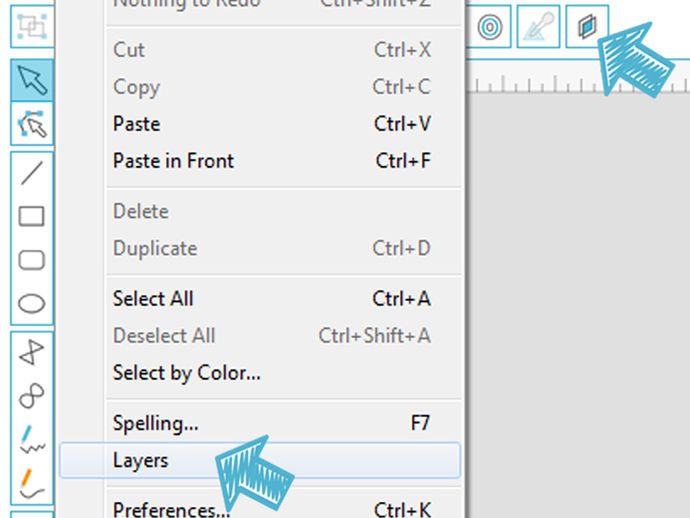
Task: Open the Layers panel toolbar icon
Action: [587, 26]
